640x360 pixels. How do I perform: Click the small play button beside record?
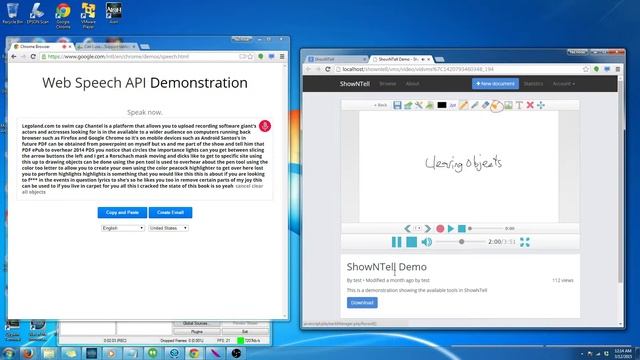(x=451, y=229)
